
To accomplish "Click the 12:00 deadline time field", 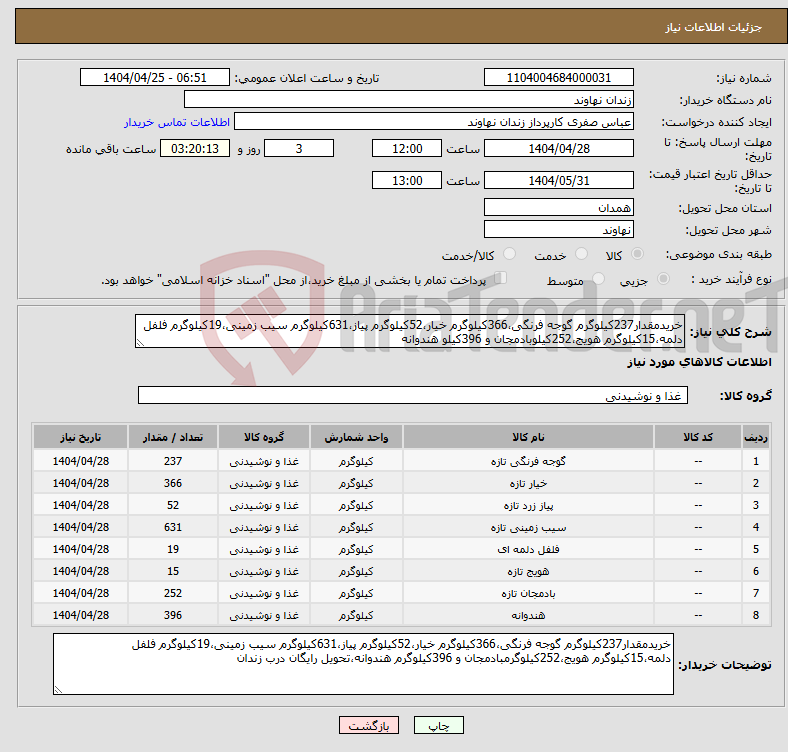I will [407, 148].
